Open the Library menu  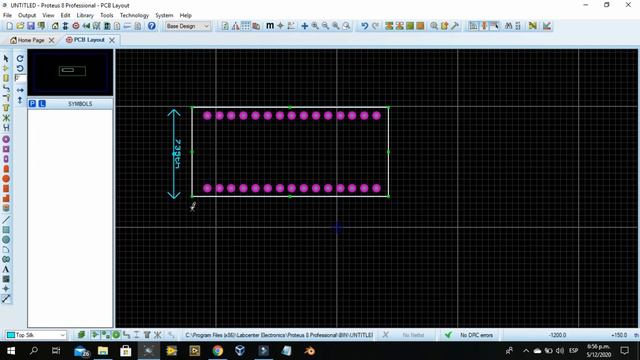(x=85, y=15)
